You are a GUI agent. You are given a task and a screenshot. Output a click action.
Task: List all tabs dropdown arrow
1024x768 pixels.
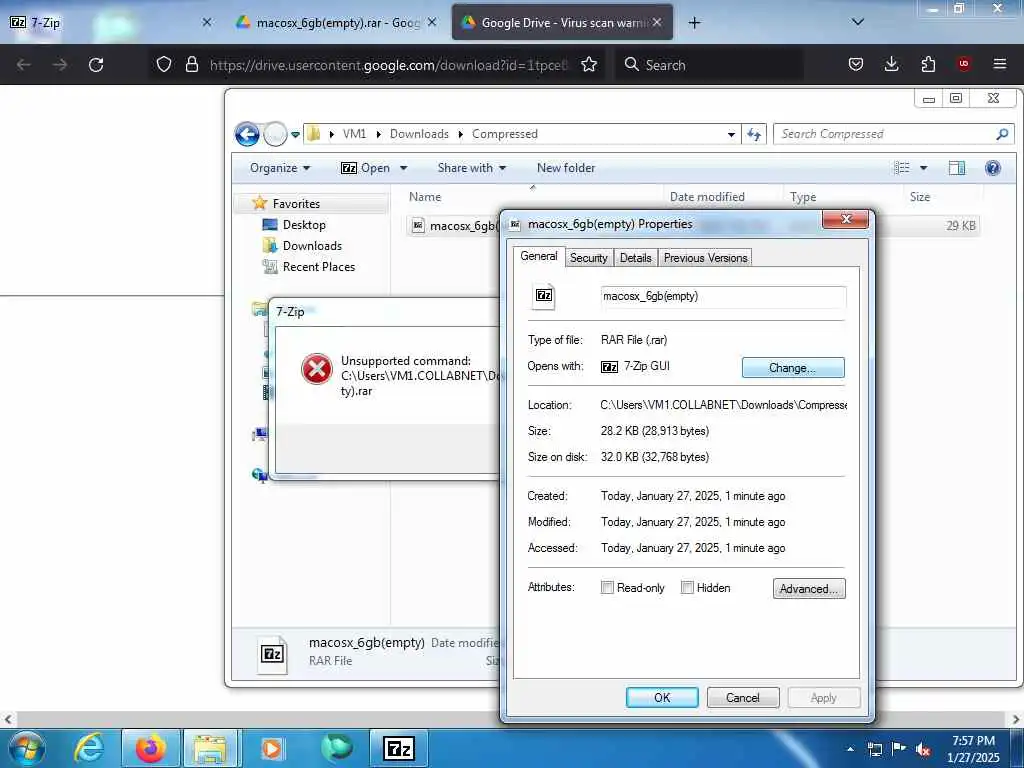pyautogui.click(x=858, y=22)
